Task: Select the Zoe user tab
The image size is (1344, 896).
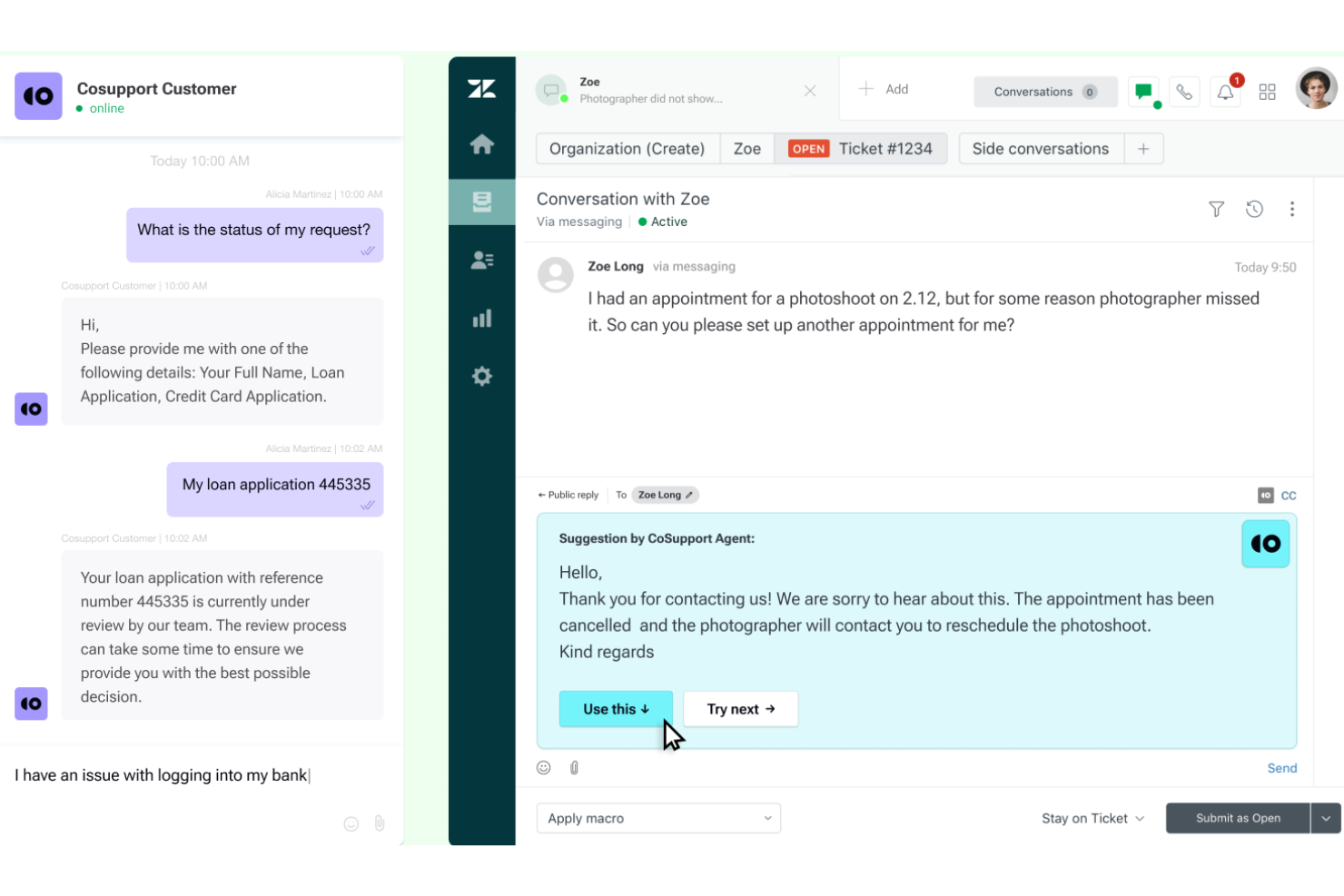Action: tap(747, 149)
